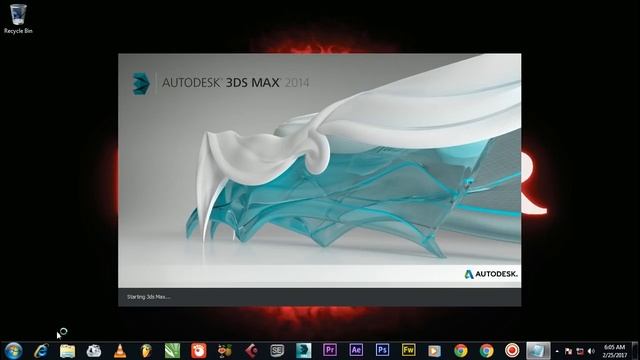Open FL Studio from the taskbar
640x360 pixels.
pos(146,351)
